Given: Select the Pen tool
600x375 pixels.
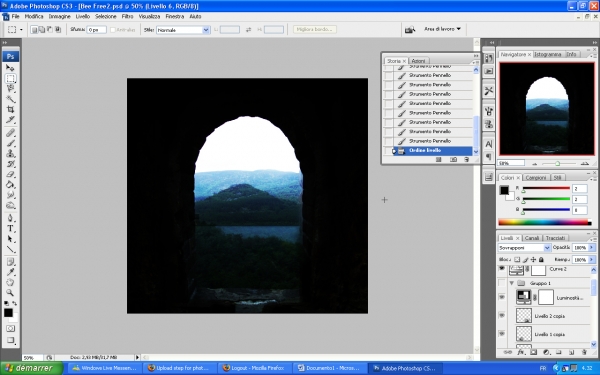Looking at the screenshot, I should 10,218.
